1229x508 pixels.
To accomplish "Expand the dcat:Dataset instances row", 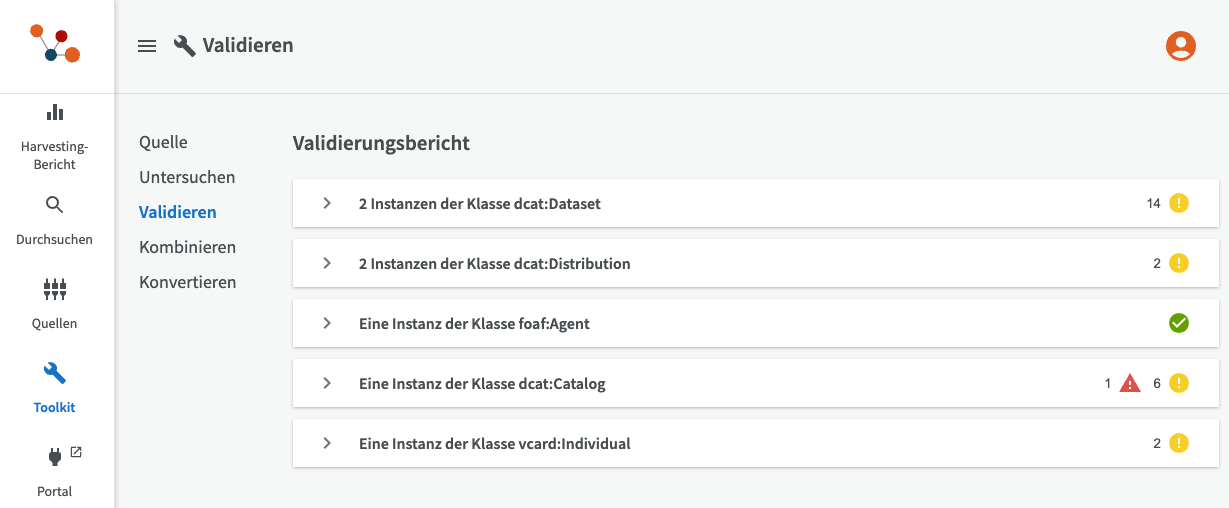I will [x=327, y=203].
